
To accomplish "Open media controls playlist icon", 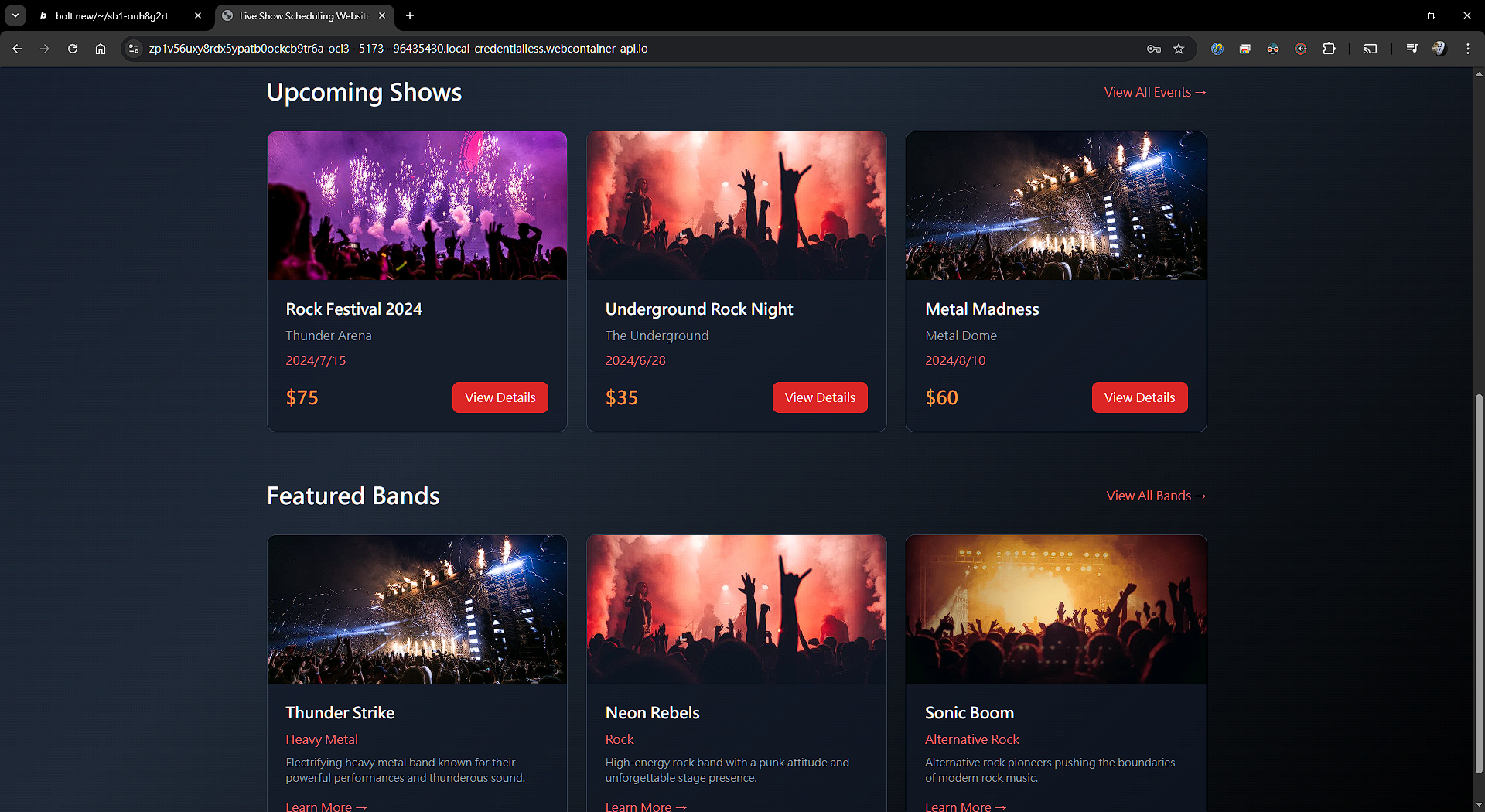I will [x=1412, y=49].
